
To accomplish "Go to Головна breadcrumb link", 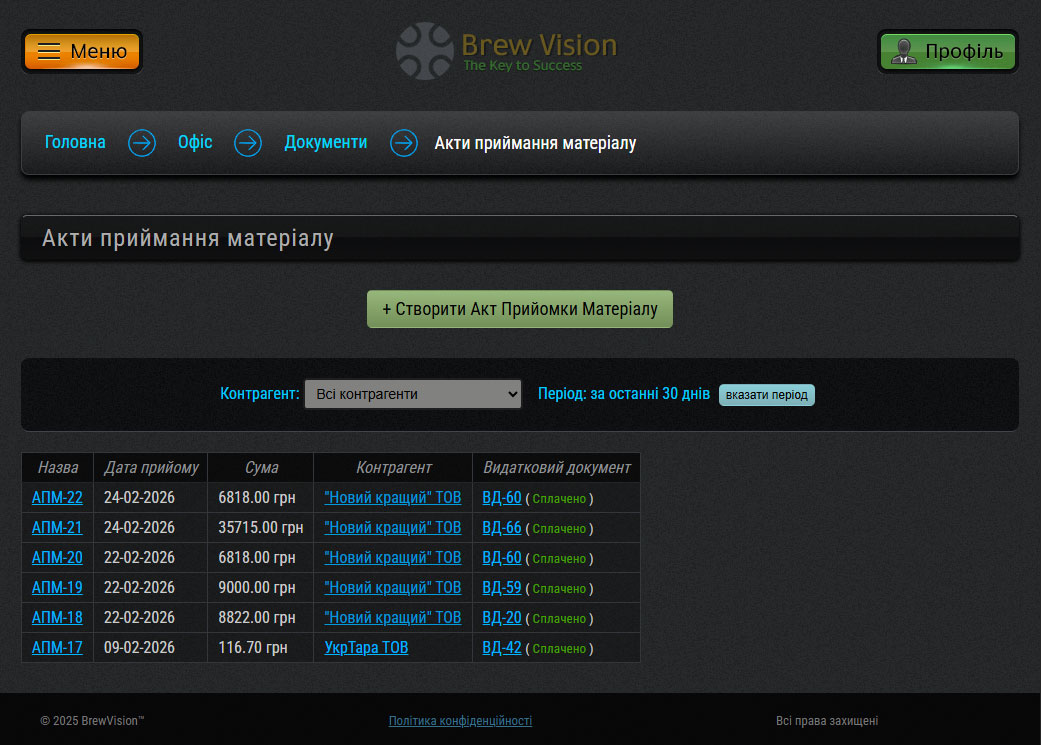I will (x=75, y=142).
